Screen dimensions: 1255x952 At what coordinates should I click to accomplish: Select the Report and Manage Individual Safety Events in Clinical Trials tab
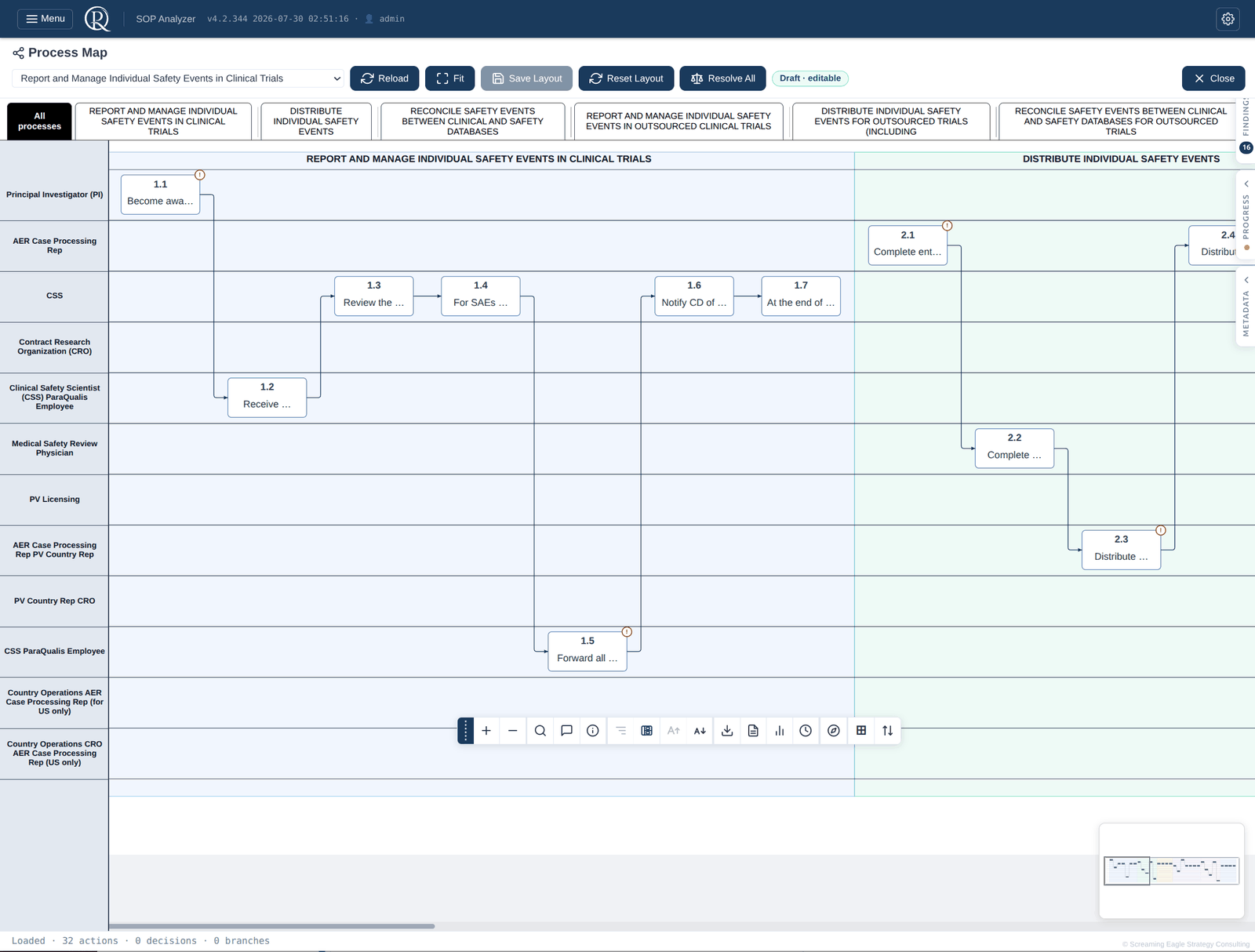[x=163, y=121]
